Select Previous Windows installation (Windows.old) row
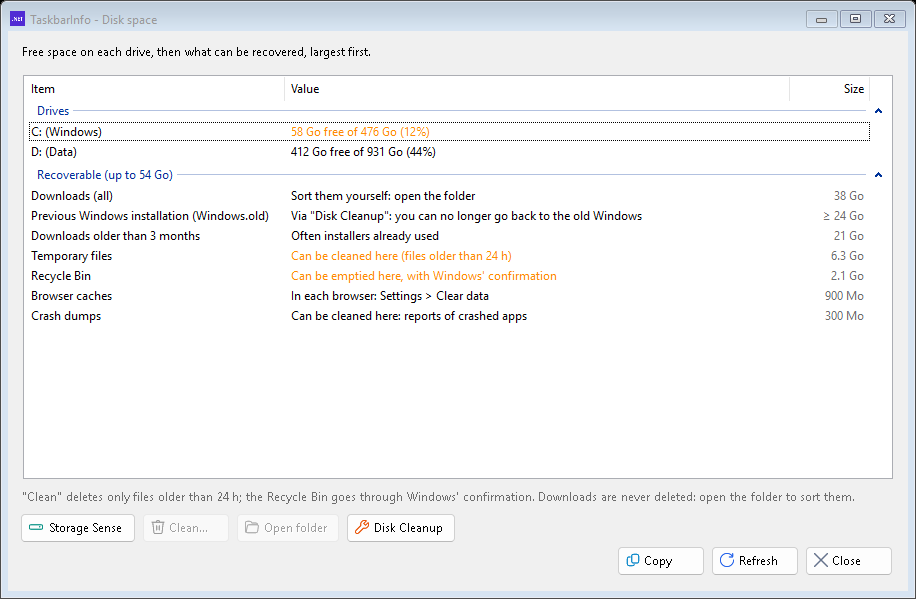 (449, 216)
